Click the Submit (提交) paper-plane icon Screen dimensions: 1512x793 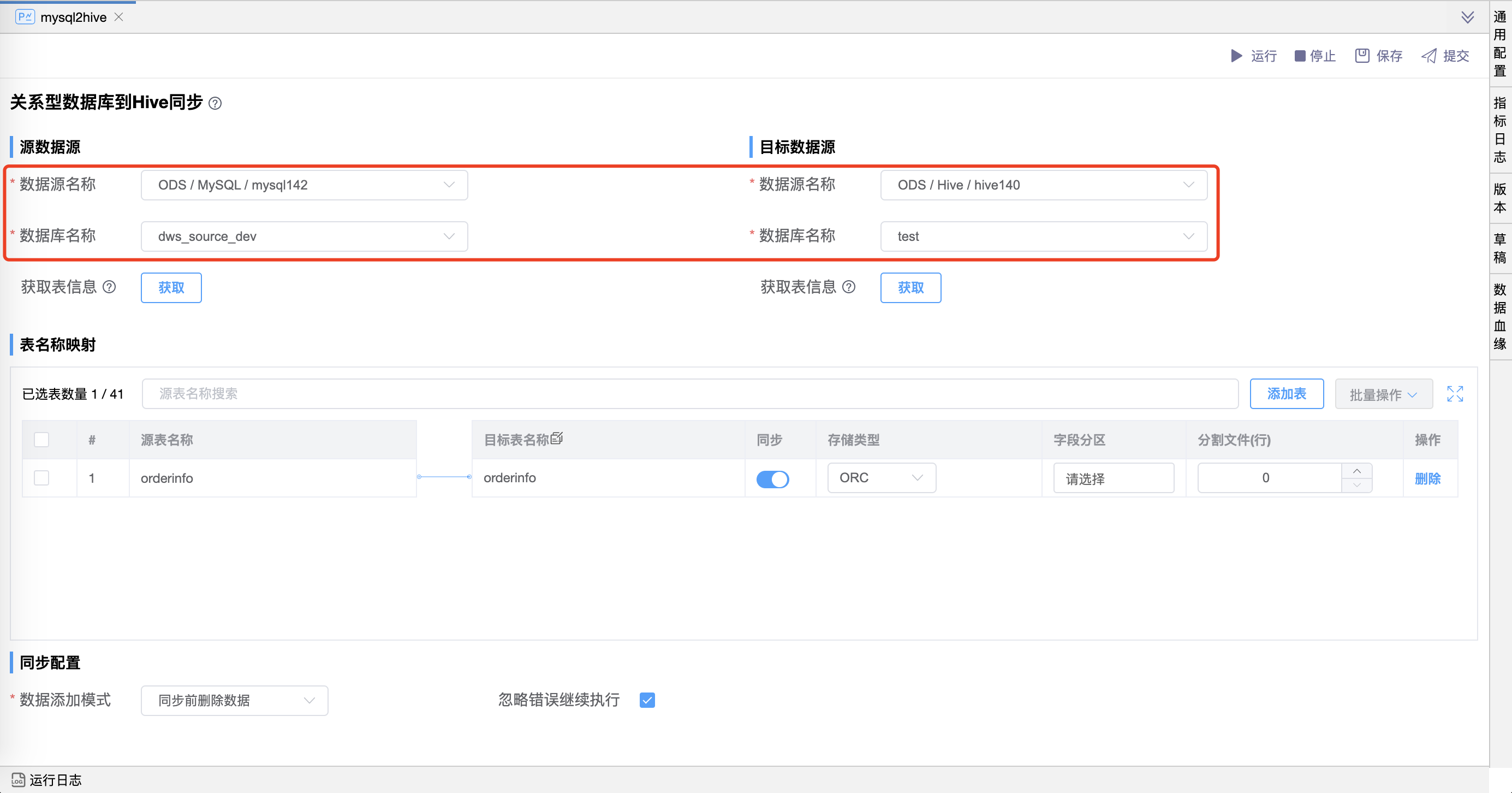[1428, 56]
